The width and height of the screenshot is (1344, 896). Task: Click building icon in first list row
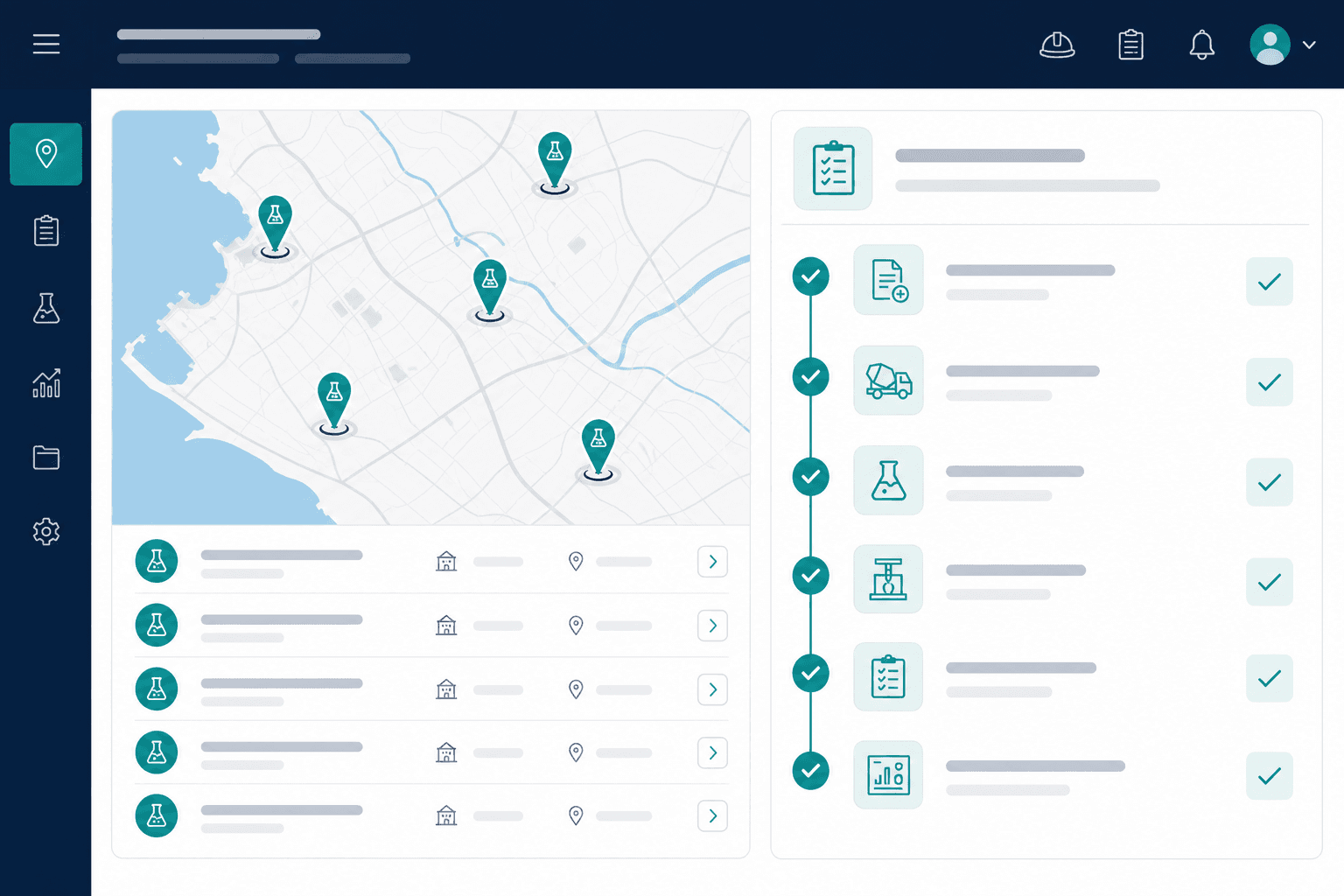(x=446, y=561)
